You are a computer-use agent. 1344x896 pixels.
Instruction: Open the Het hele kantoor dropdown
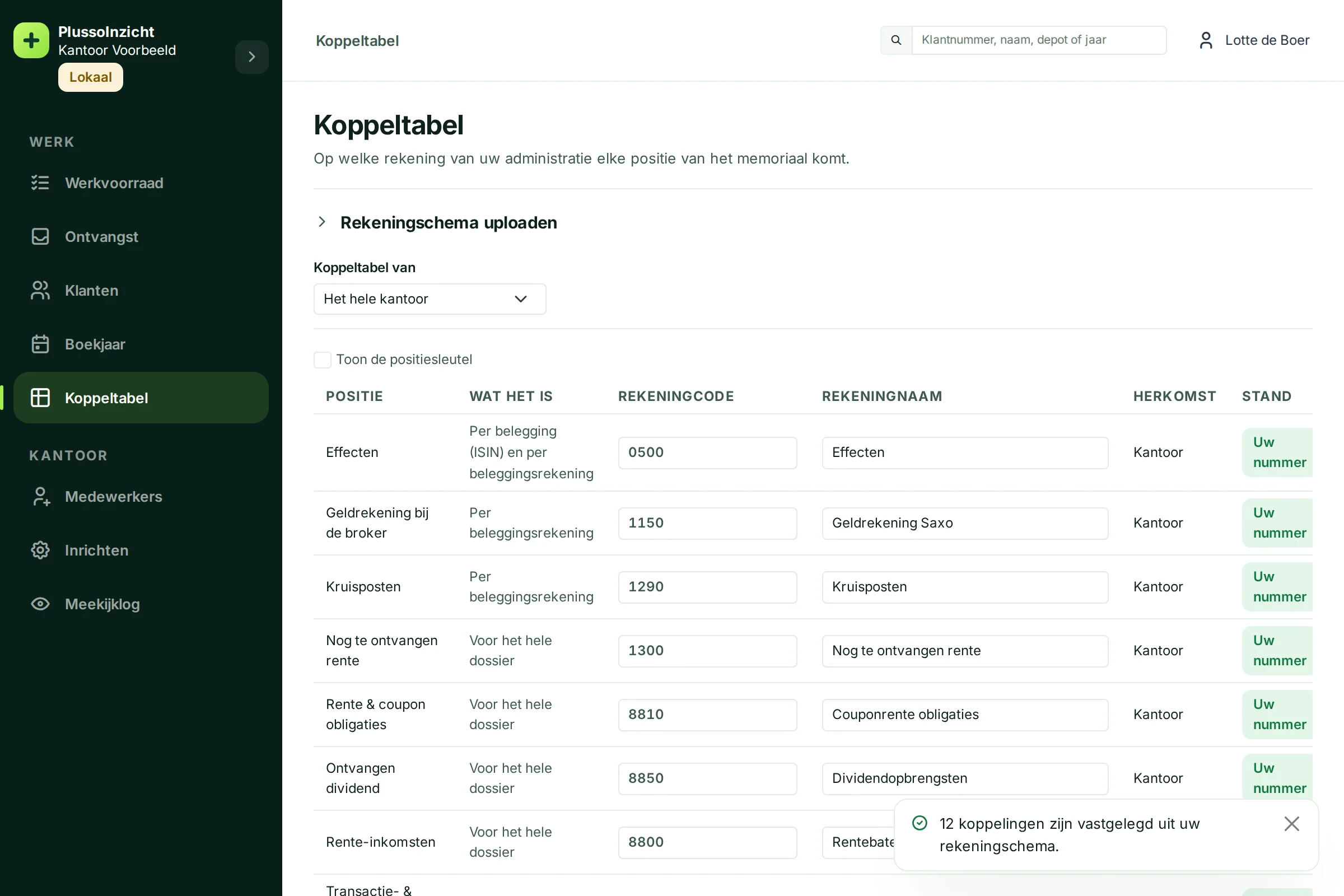(x=430, y=299)
